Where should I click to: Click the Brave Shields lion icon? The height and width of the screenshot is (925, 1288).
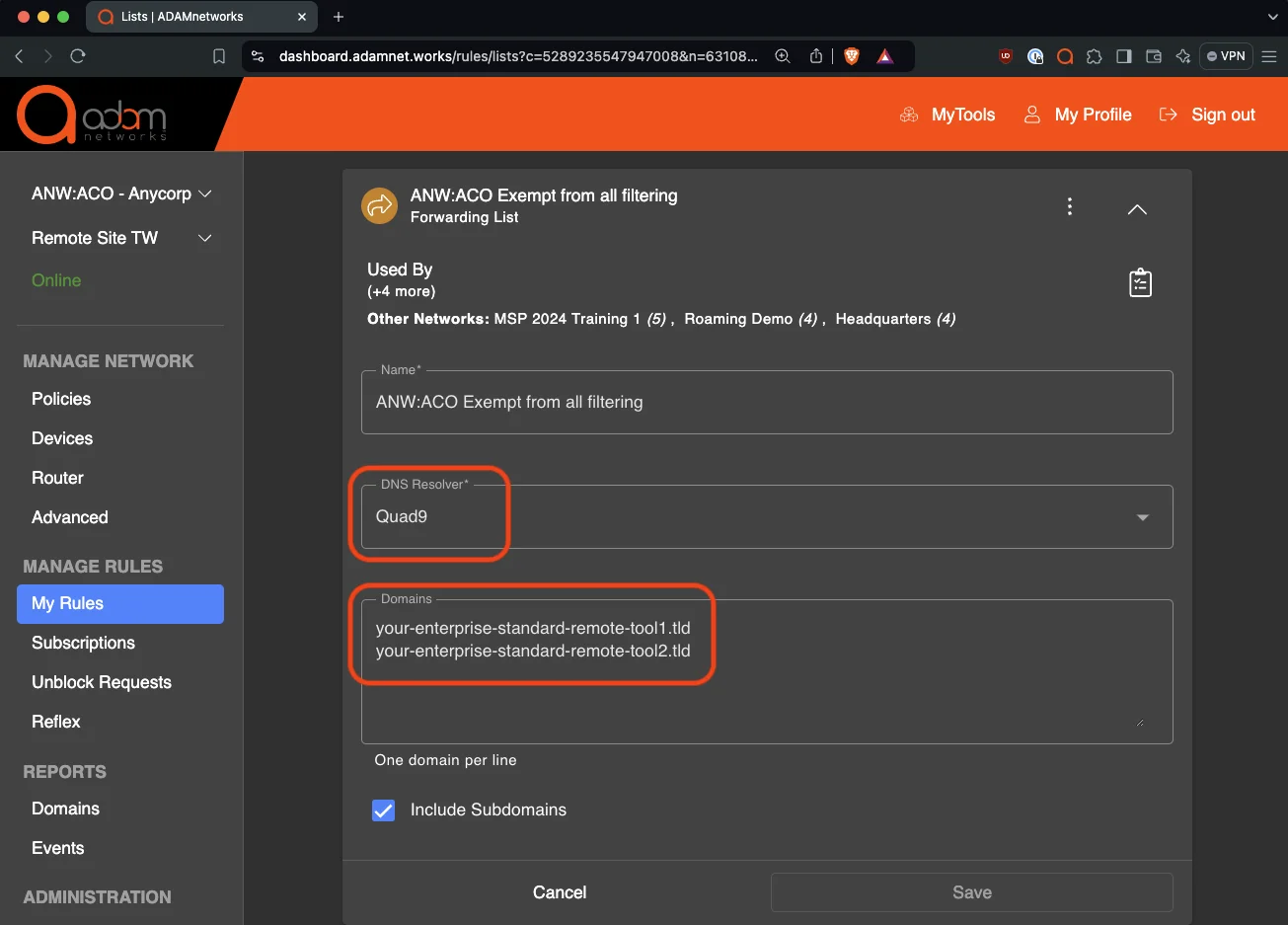(852, 56)
